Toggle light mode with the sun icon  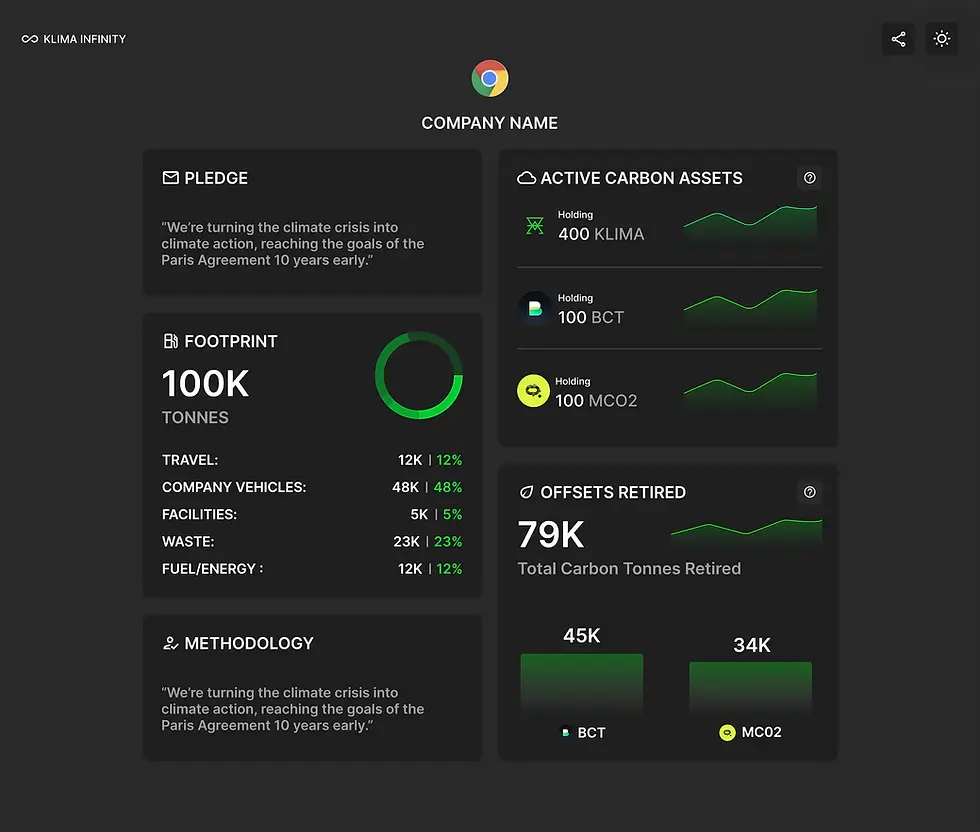click(941, 39)
